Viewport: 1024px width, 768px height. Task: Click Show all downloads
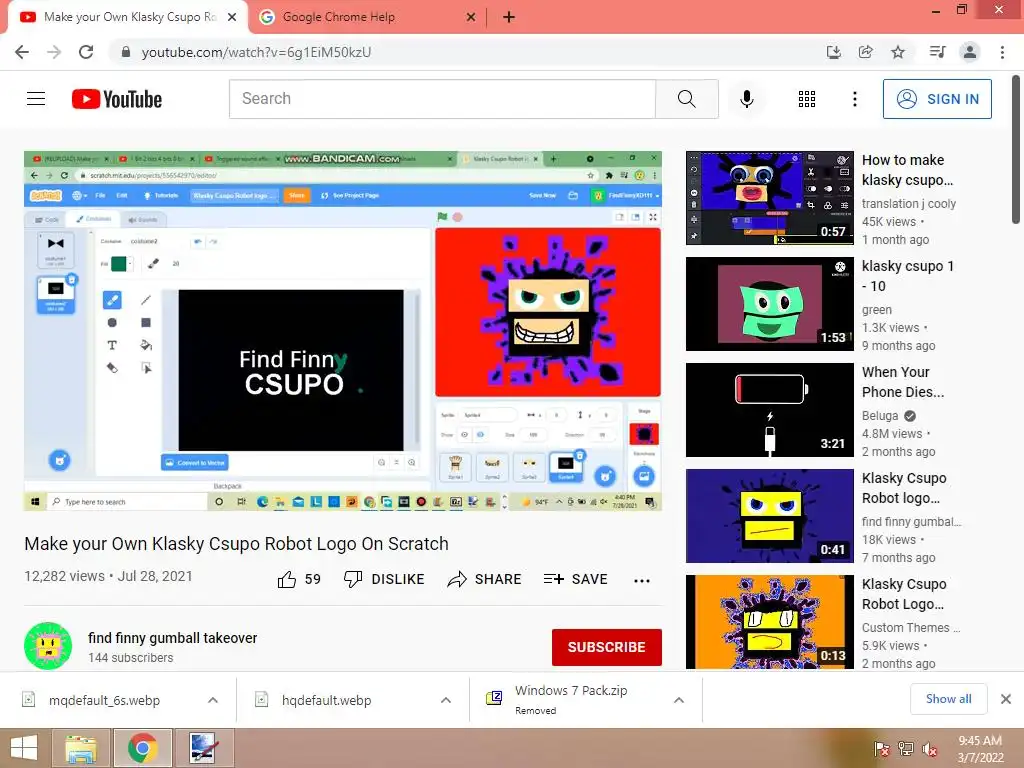click(948, 699)
